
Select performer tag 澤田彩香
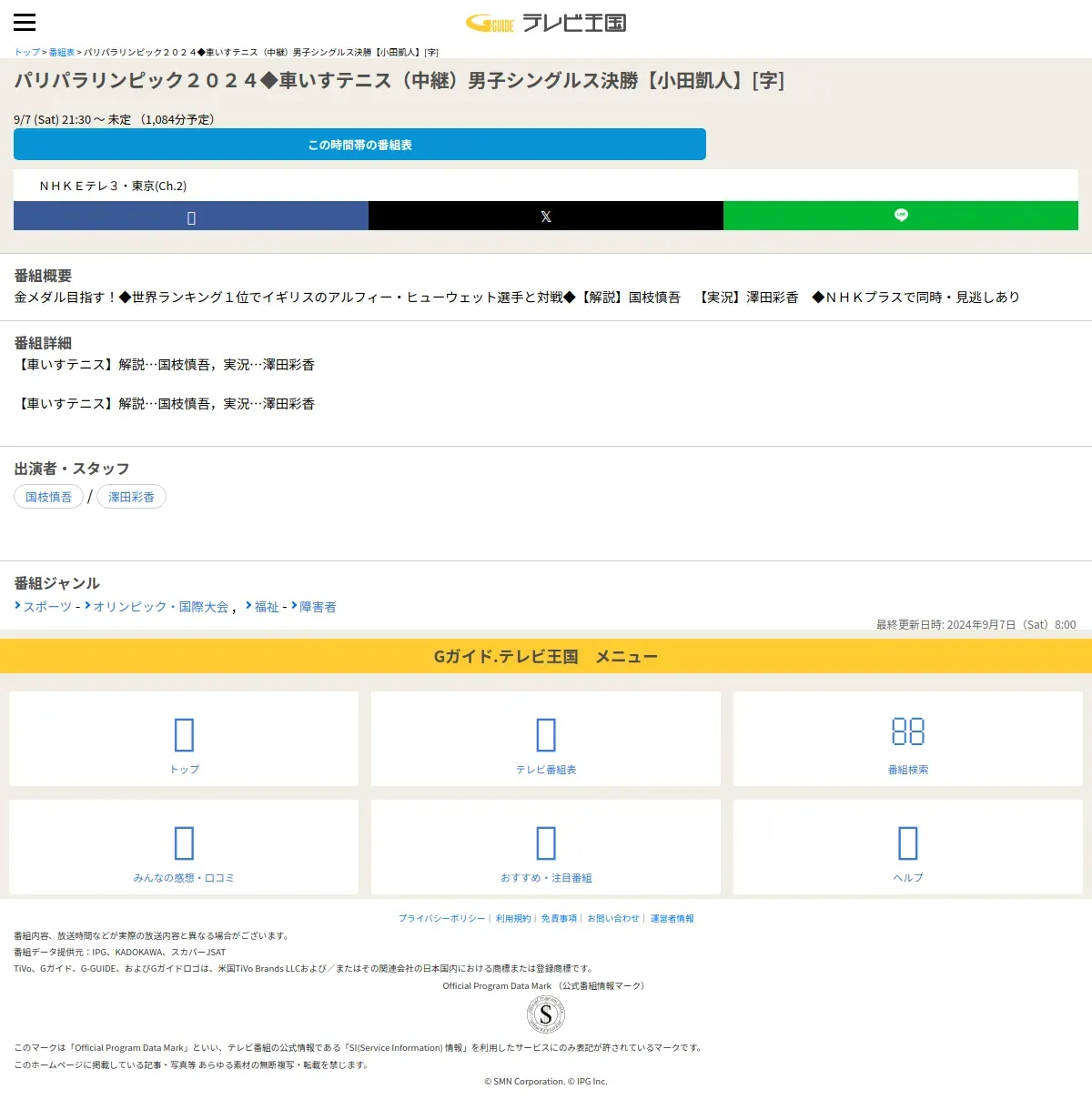[x=131, y=497]
